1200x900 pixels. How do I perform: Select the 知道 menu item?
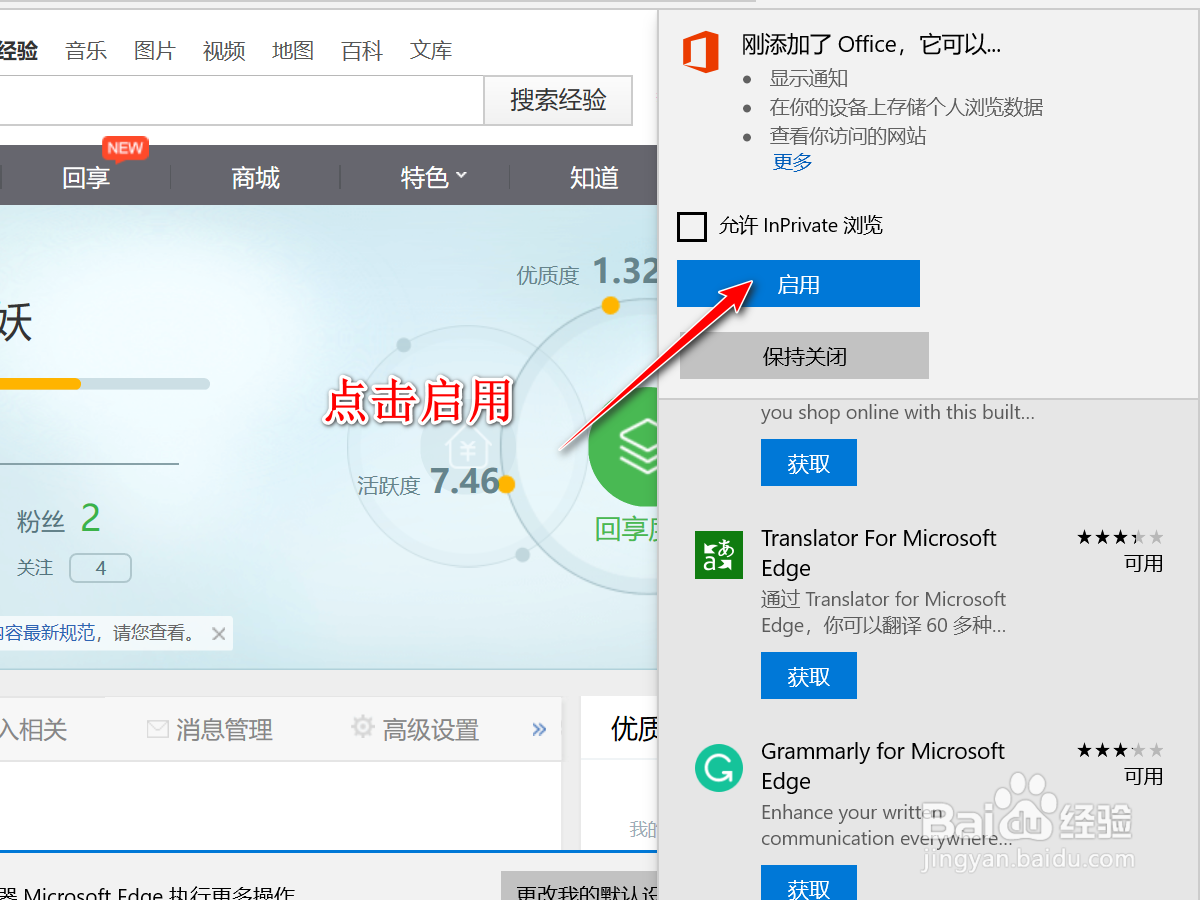(595, 178)
